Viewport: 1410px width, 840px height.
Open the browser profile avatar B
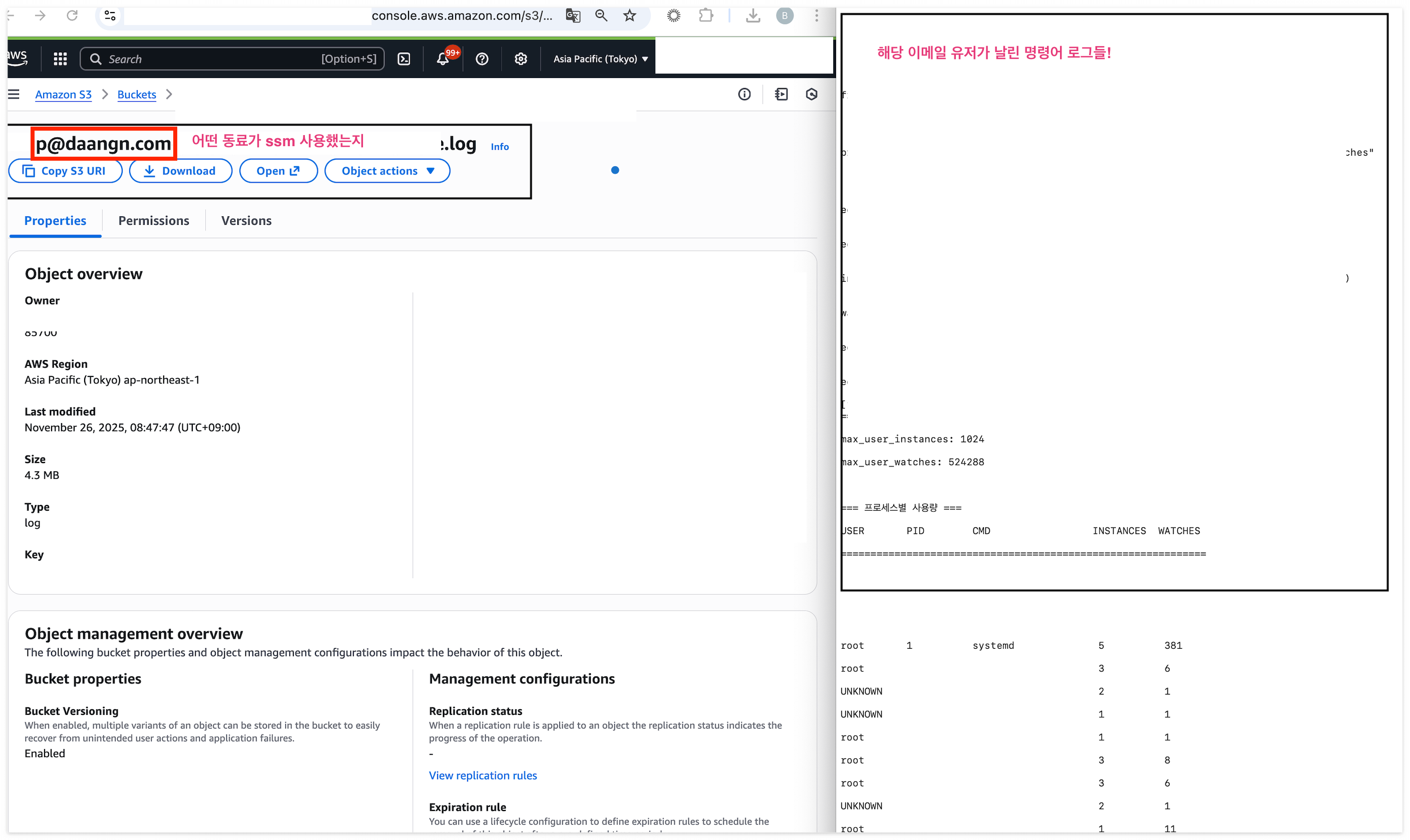(x=785, y=16)
